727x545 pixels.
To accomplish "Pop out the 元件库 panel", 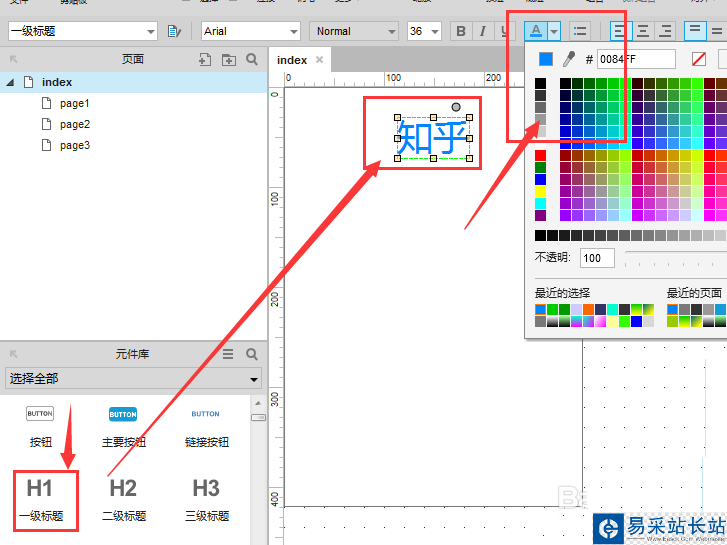I will click(x=13, y=354).
